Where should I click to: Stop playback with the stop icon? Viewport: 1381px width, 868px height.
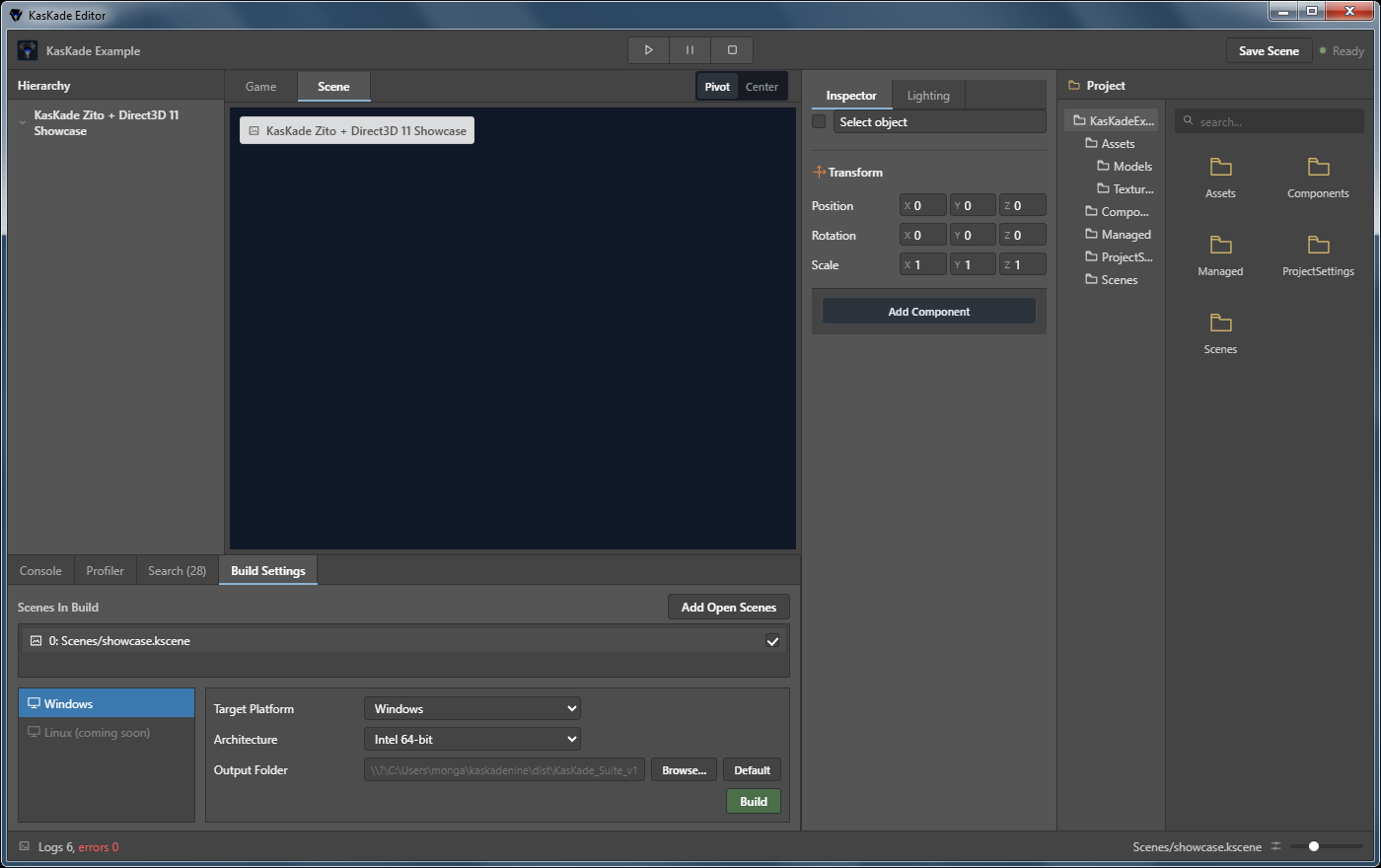(x=732, y=50)
